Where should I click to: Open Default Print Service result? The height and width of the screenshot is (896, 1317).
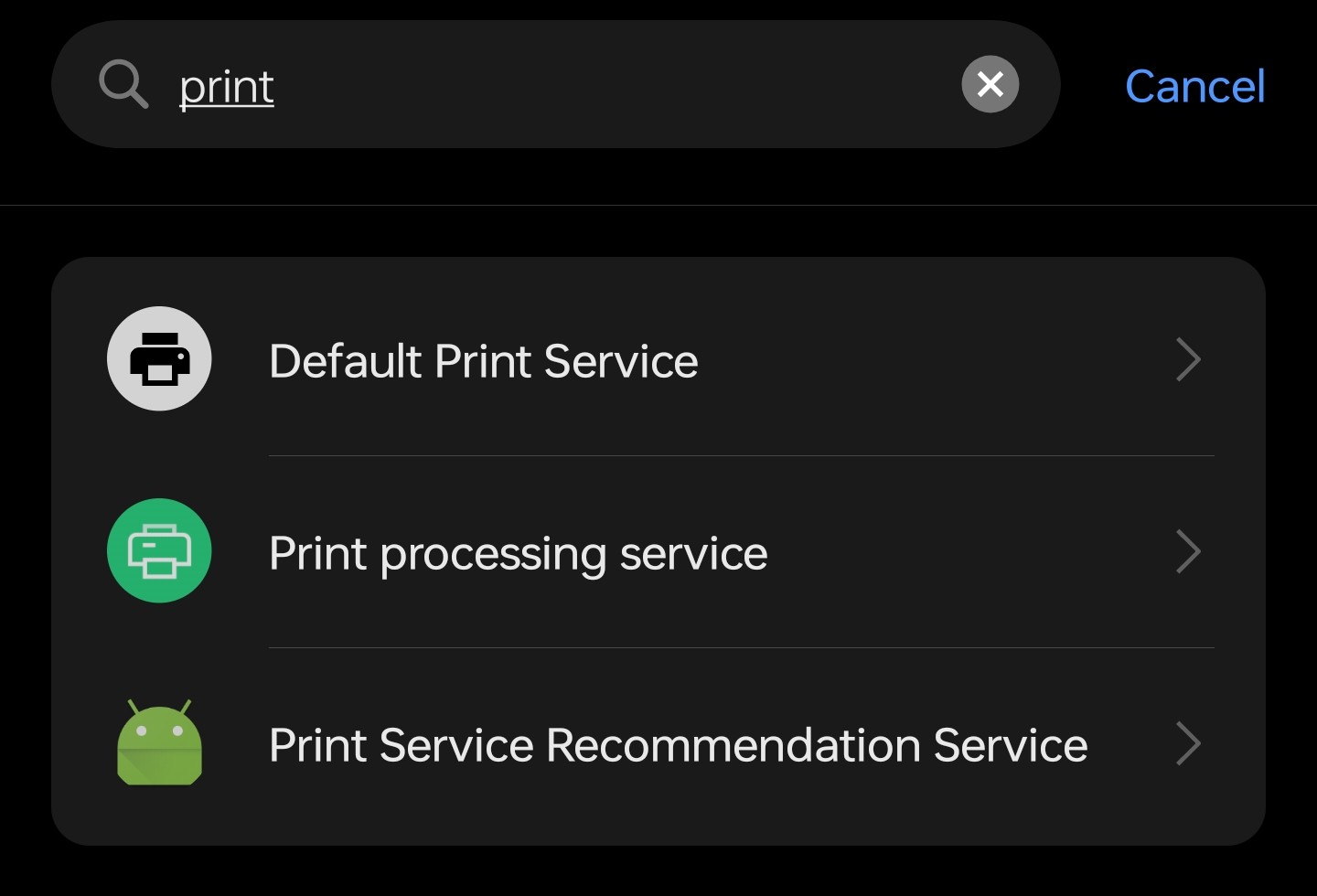[x=483, y=360]
